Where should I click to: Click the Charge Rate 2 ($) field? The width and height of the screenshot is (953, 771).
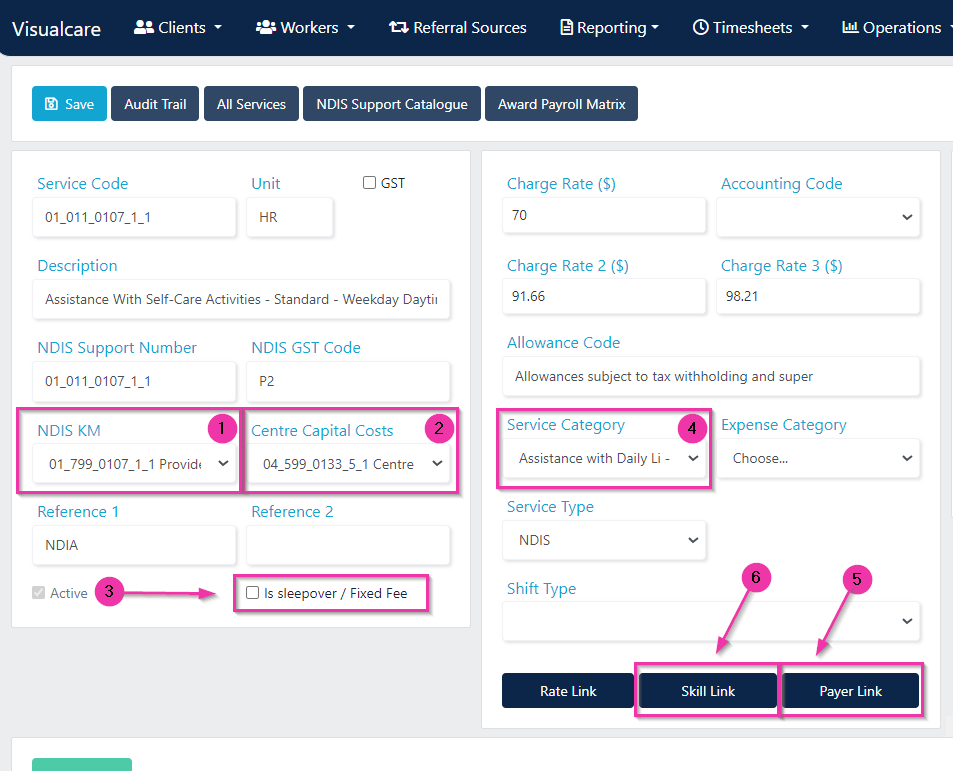604,296
